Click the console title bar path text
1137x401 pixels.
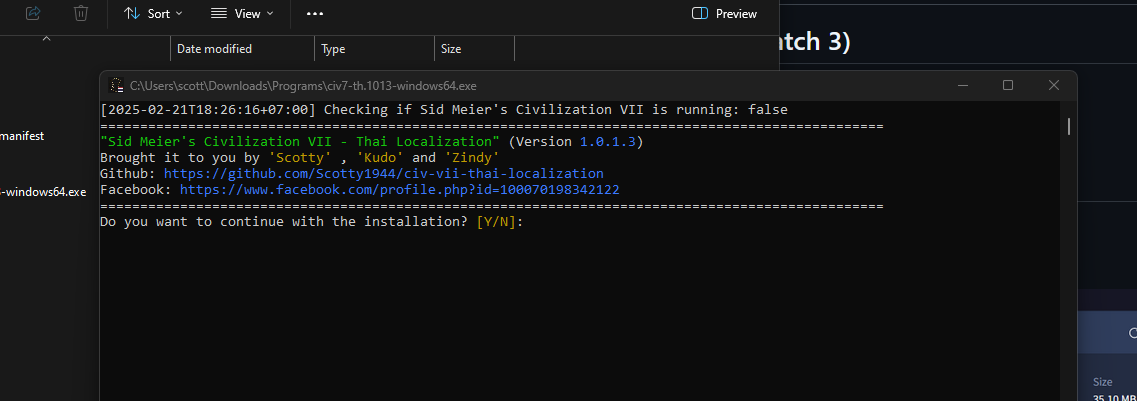(x=303, y=86)
